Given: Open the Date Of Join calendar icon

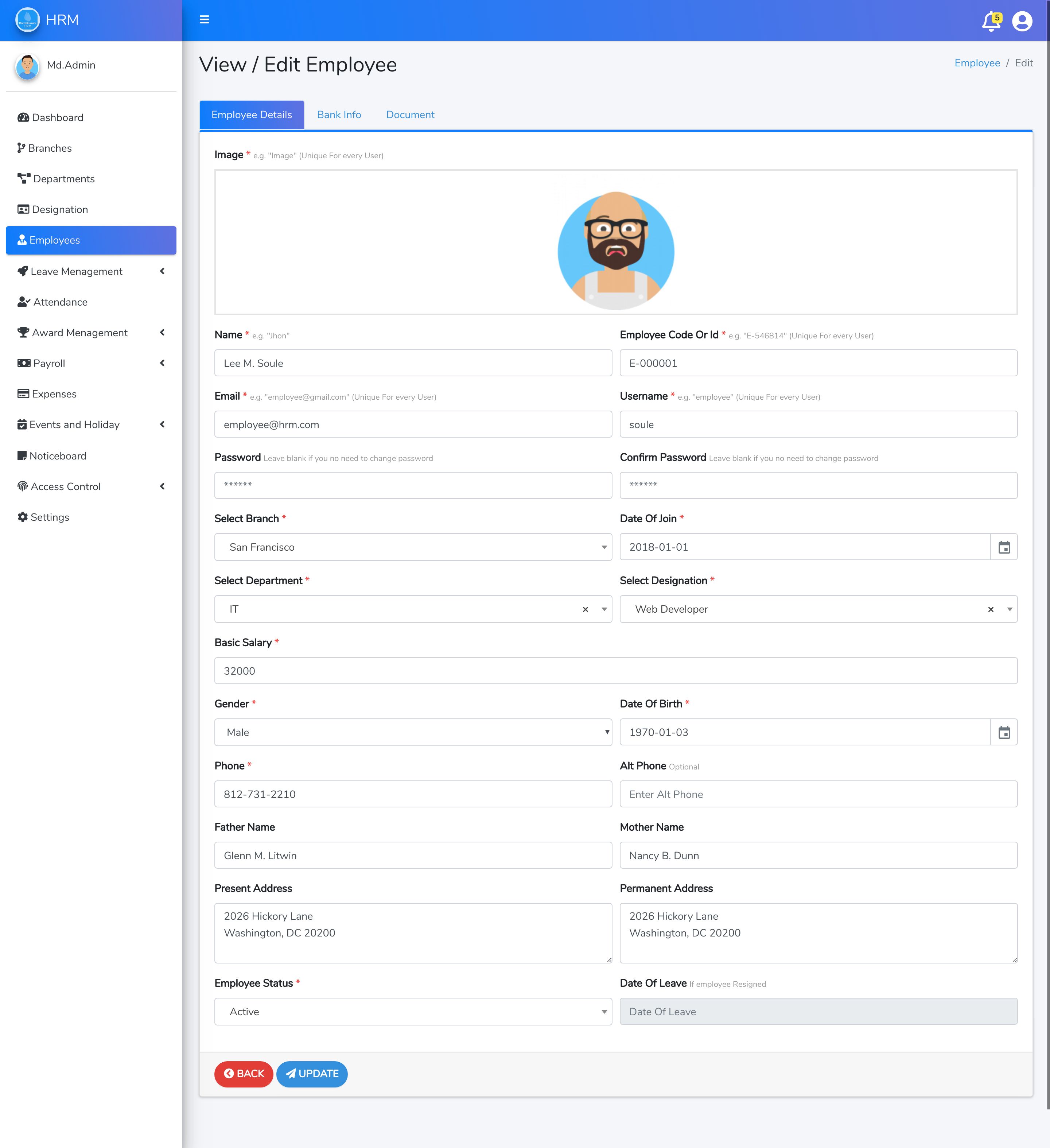Looking at the screenshot, I should pyautogui.click(x=1004, y=547).
